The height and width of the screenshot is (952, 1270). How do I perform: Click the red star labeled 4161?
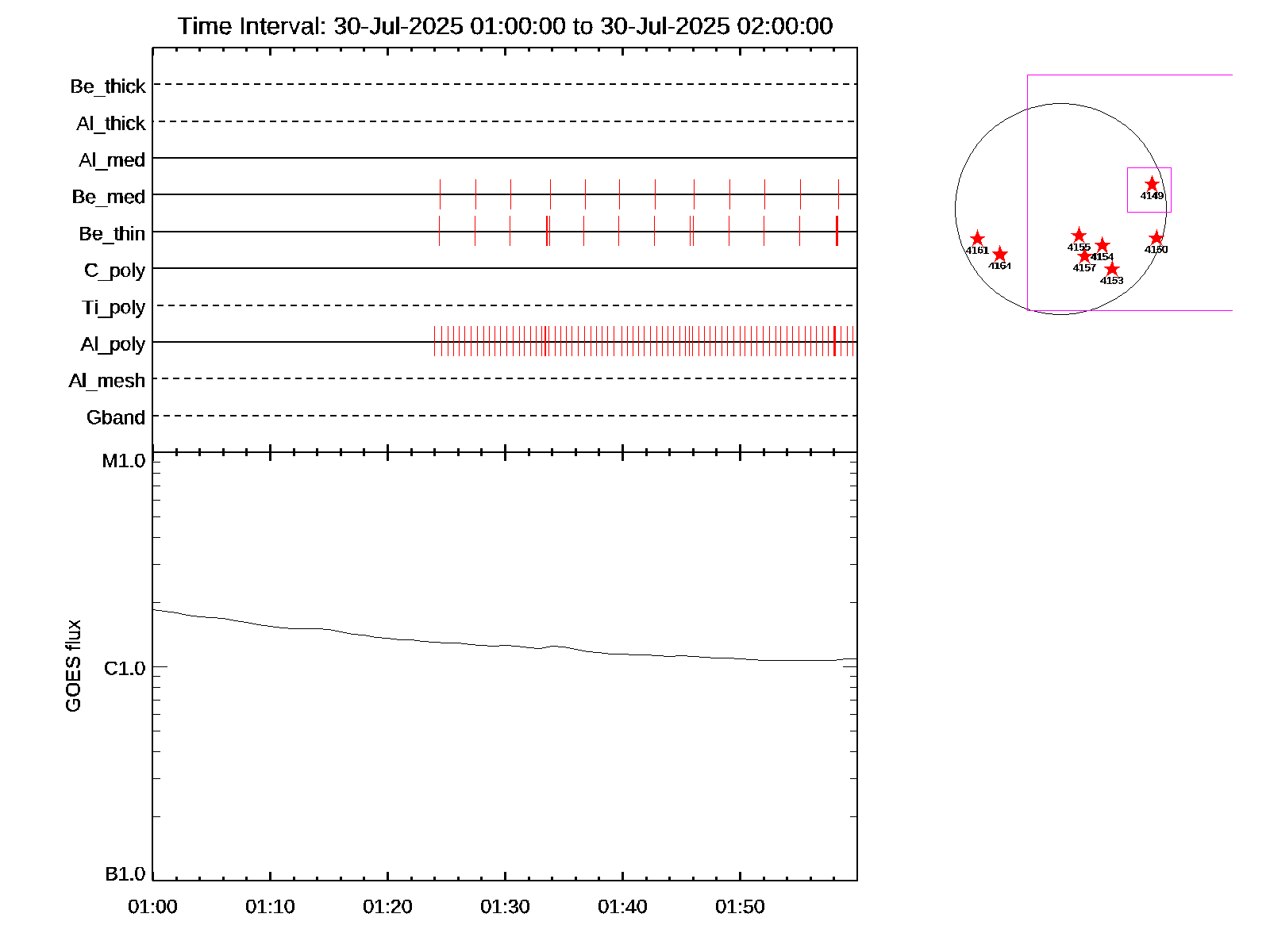click(x=977, y=239)
